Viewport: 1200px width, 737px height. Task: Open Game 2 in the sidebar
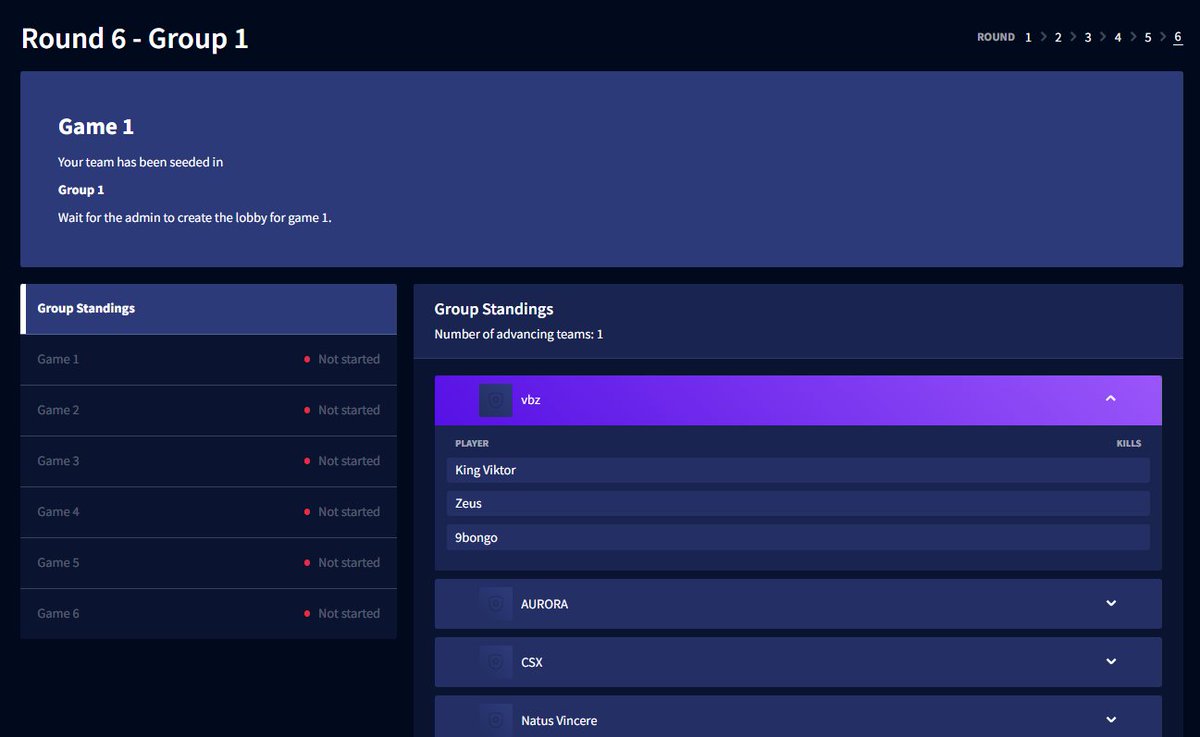(209, 410)
